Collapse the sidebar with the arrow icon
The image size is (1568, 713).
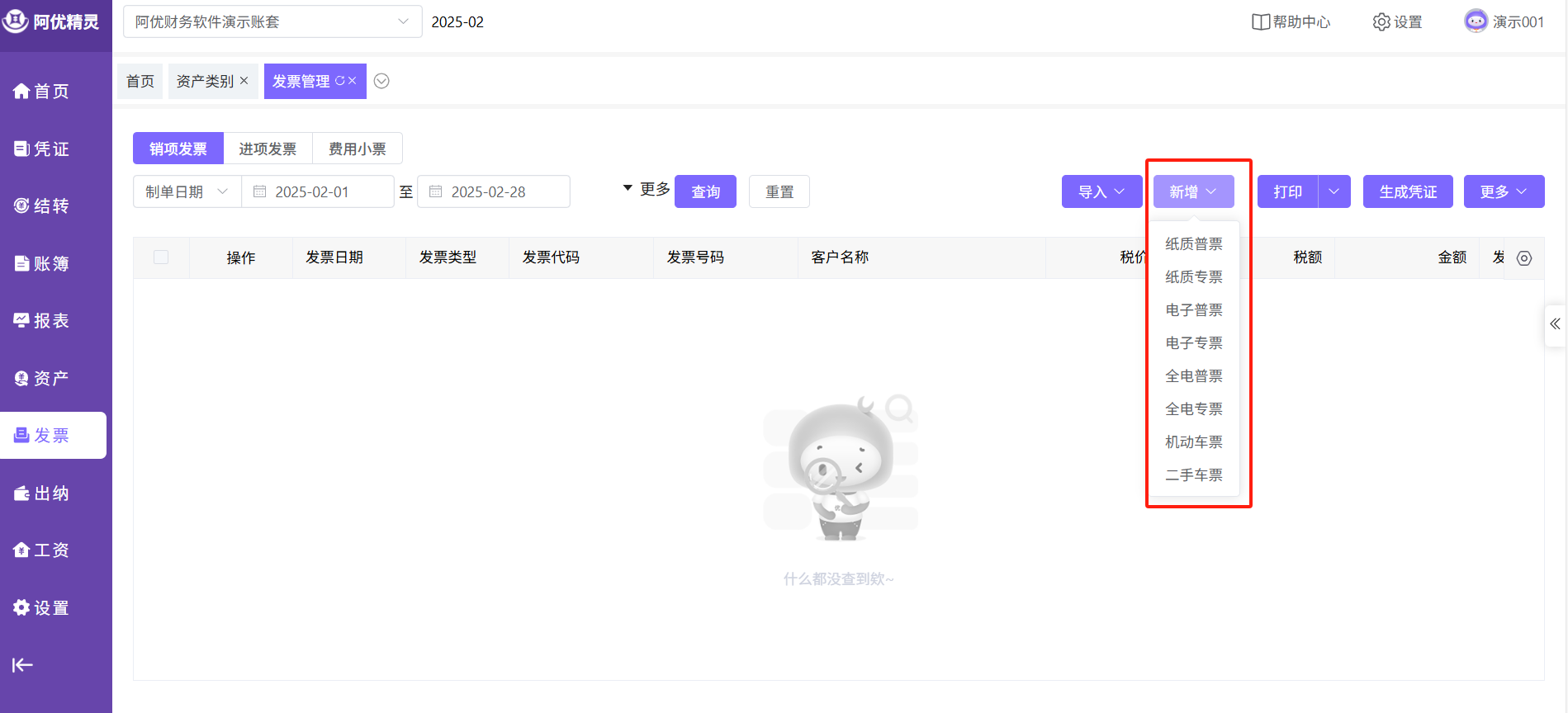[x=22, y=665]
